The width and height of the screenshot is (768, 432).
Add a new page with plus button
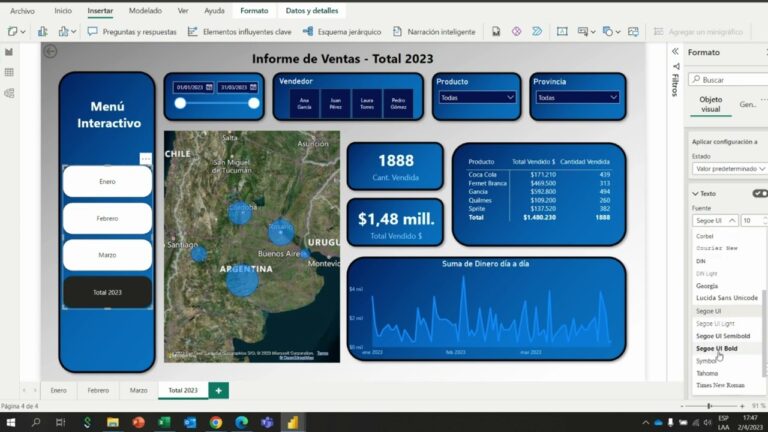218,390
